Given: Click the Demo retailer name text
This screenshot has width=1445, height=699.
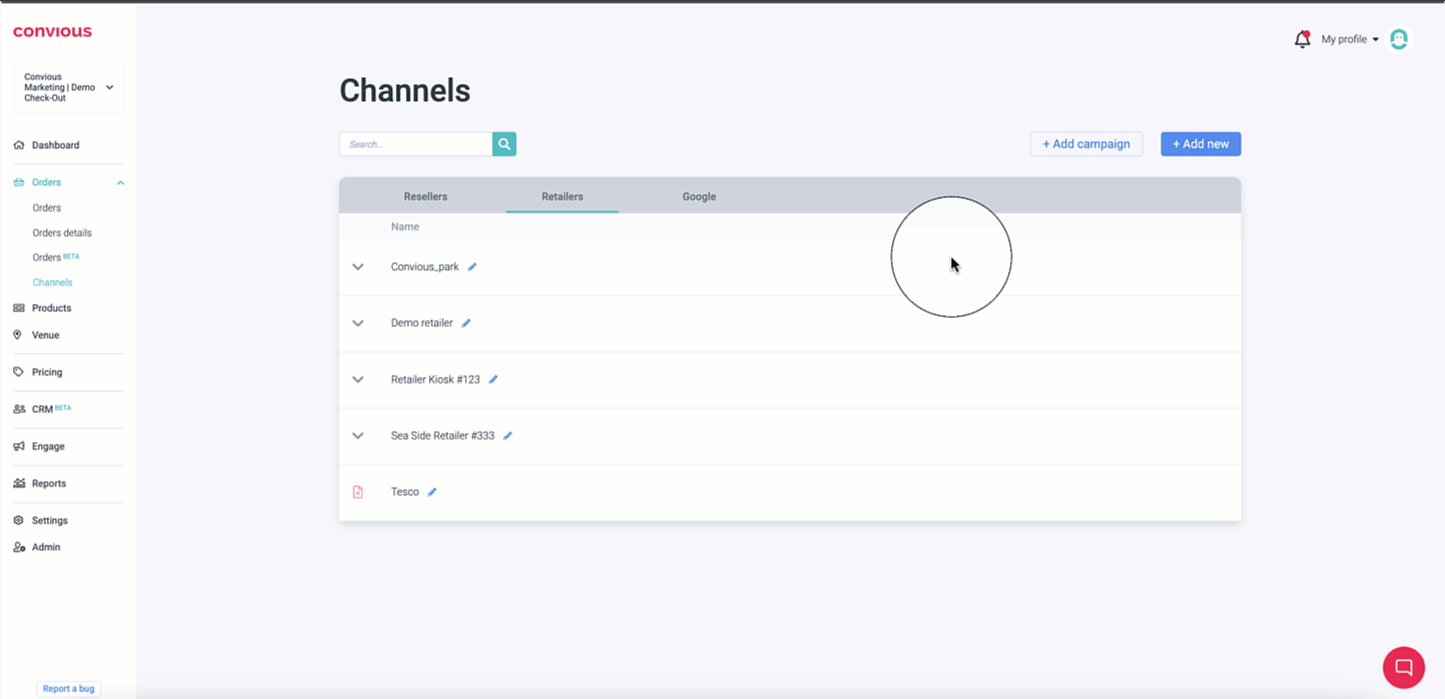Looking at the screenshot, I should [422, 323].
